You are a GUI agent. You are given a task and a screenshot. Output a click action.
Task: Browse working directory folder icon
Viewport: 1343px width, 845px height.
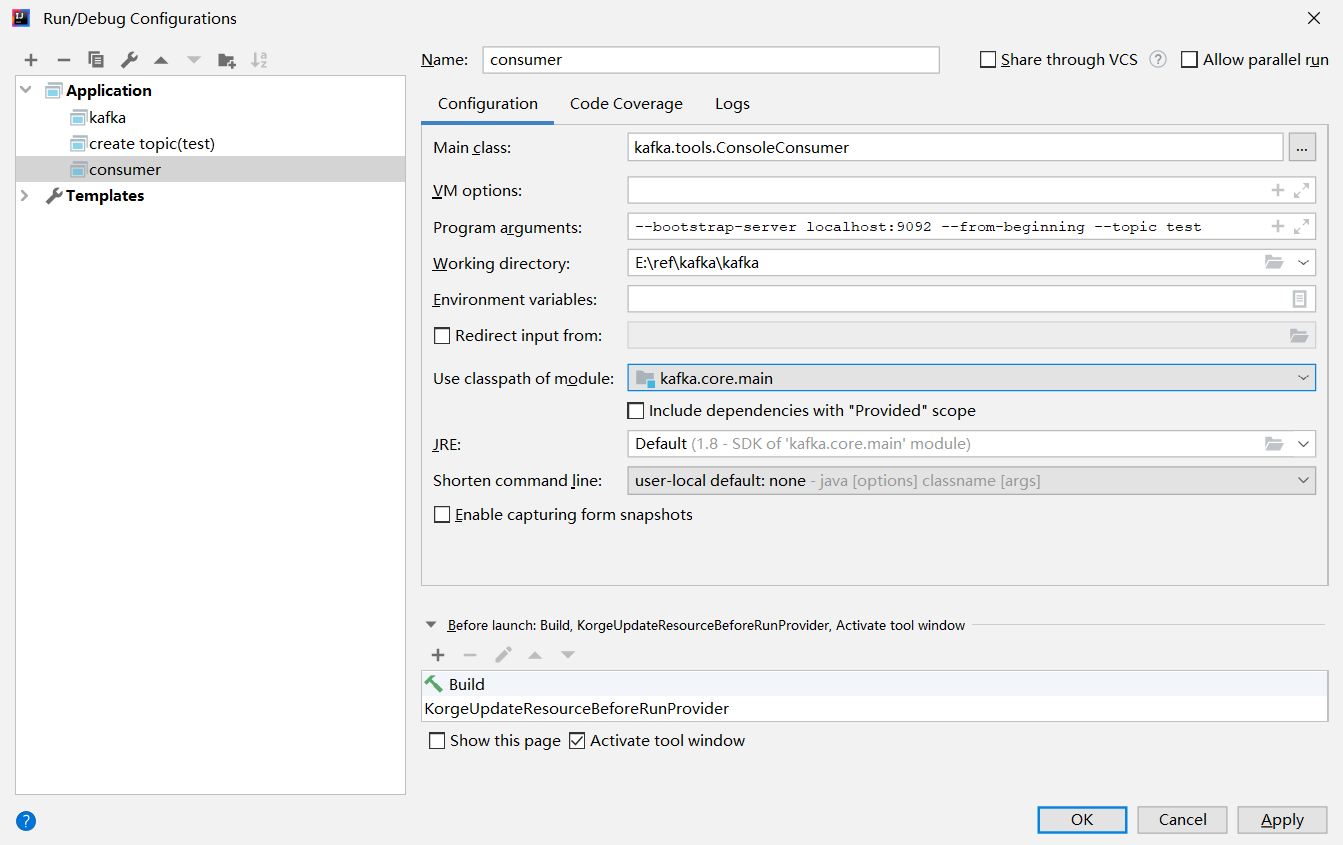[x=1273, y=262]
